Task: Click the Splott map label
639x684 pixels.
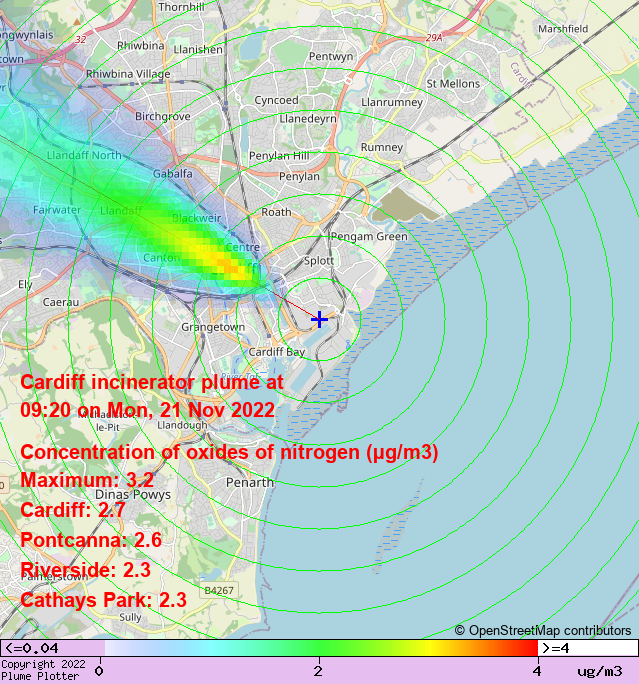Action: tap(319, 261)
